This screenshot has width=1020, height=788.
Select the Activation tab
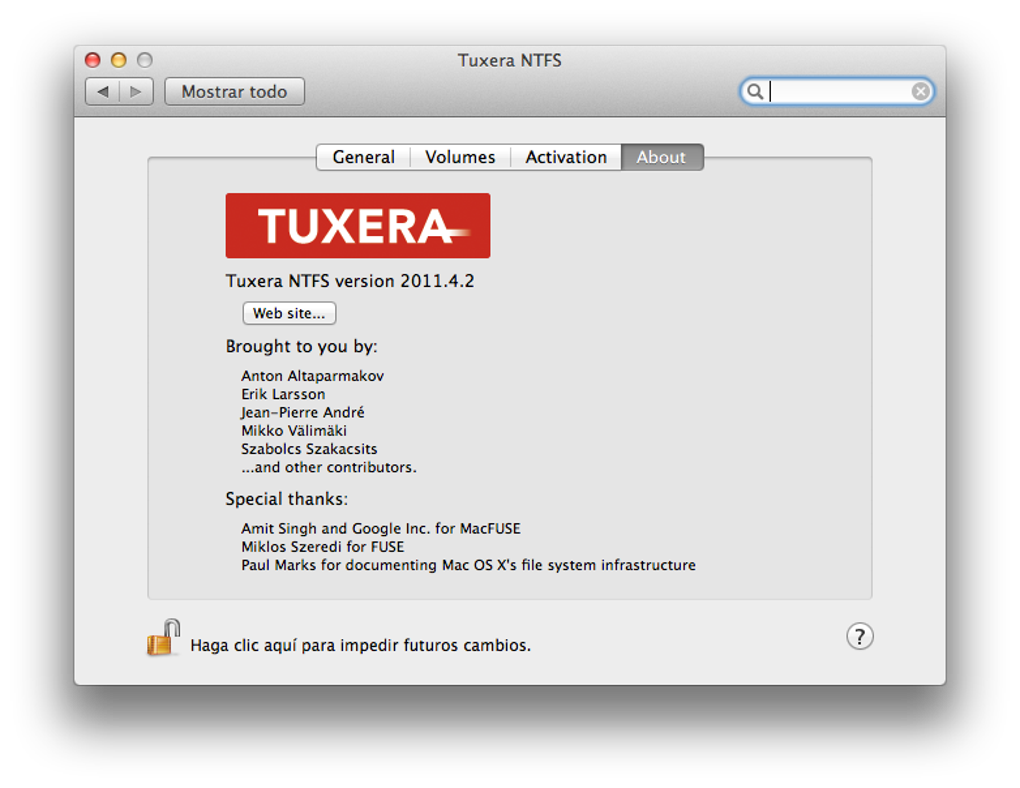coord(566,157)
